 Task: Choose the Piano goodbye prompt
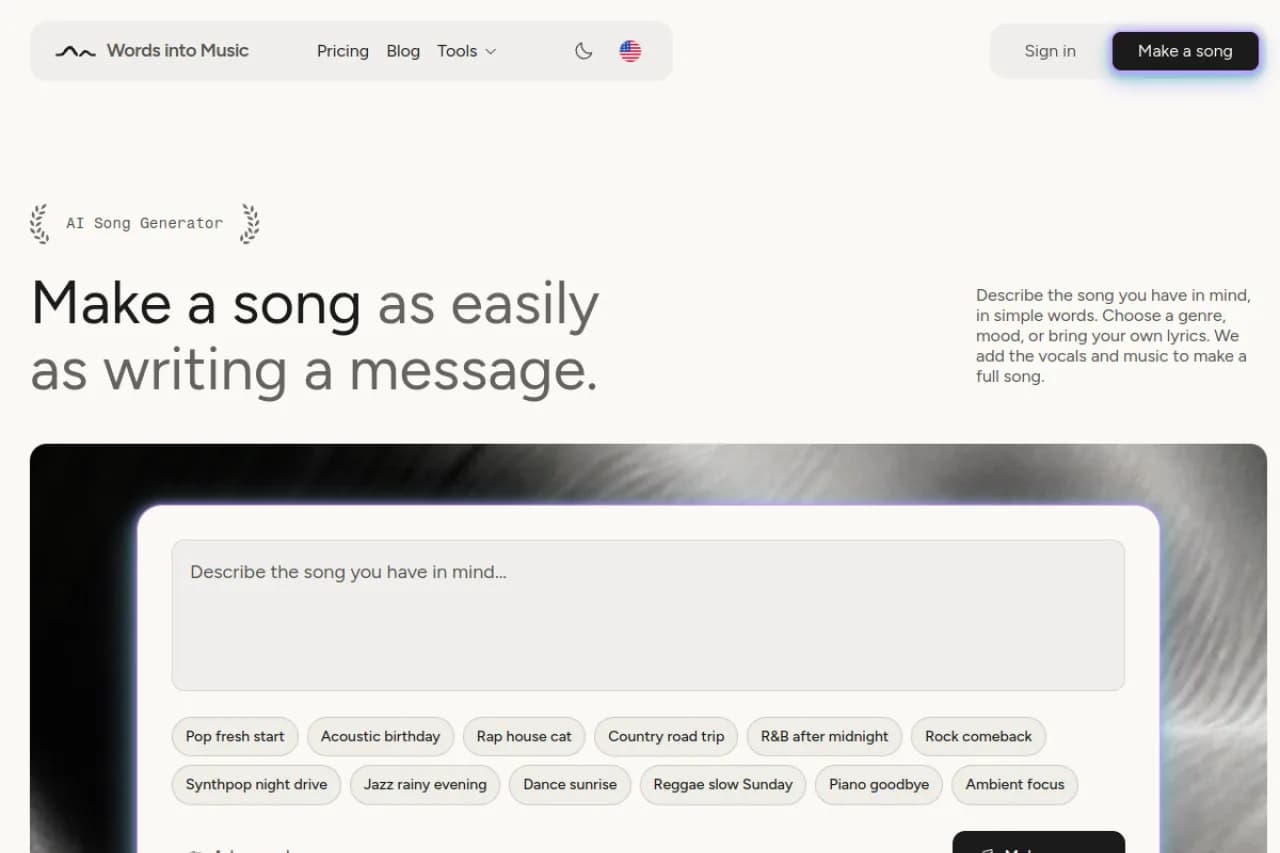point(879,784)
